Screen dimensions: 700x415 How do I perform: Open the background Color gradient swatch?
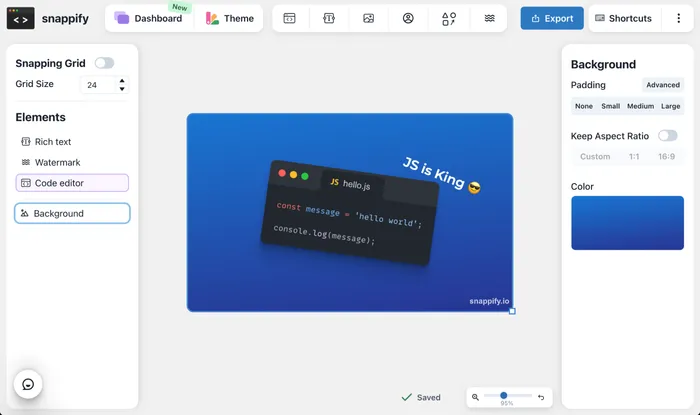627,223
